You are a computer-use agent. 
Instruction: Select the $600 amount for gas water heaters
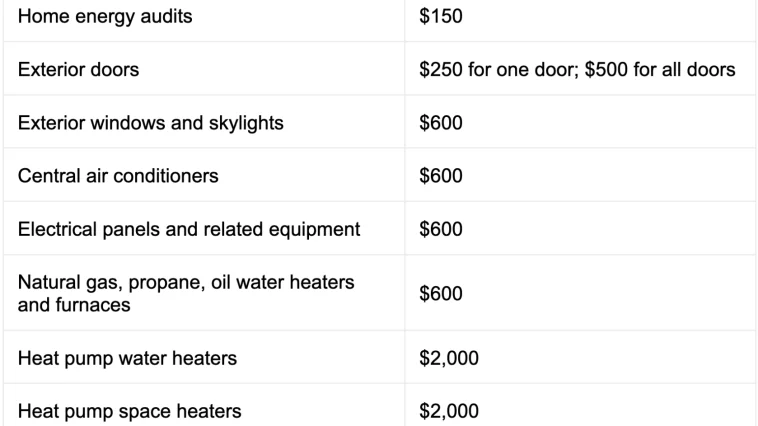(441, 293)
